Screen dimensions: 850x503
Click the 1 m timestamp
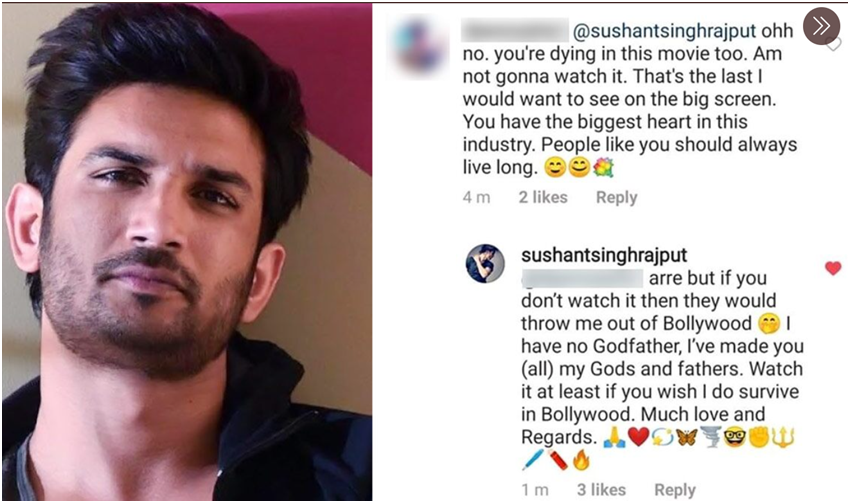[535, 490]
